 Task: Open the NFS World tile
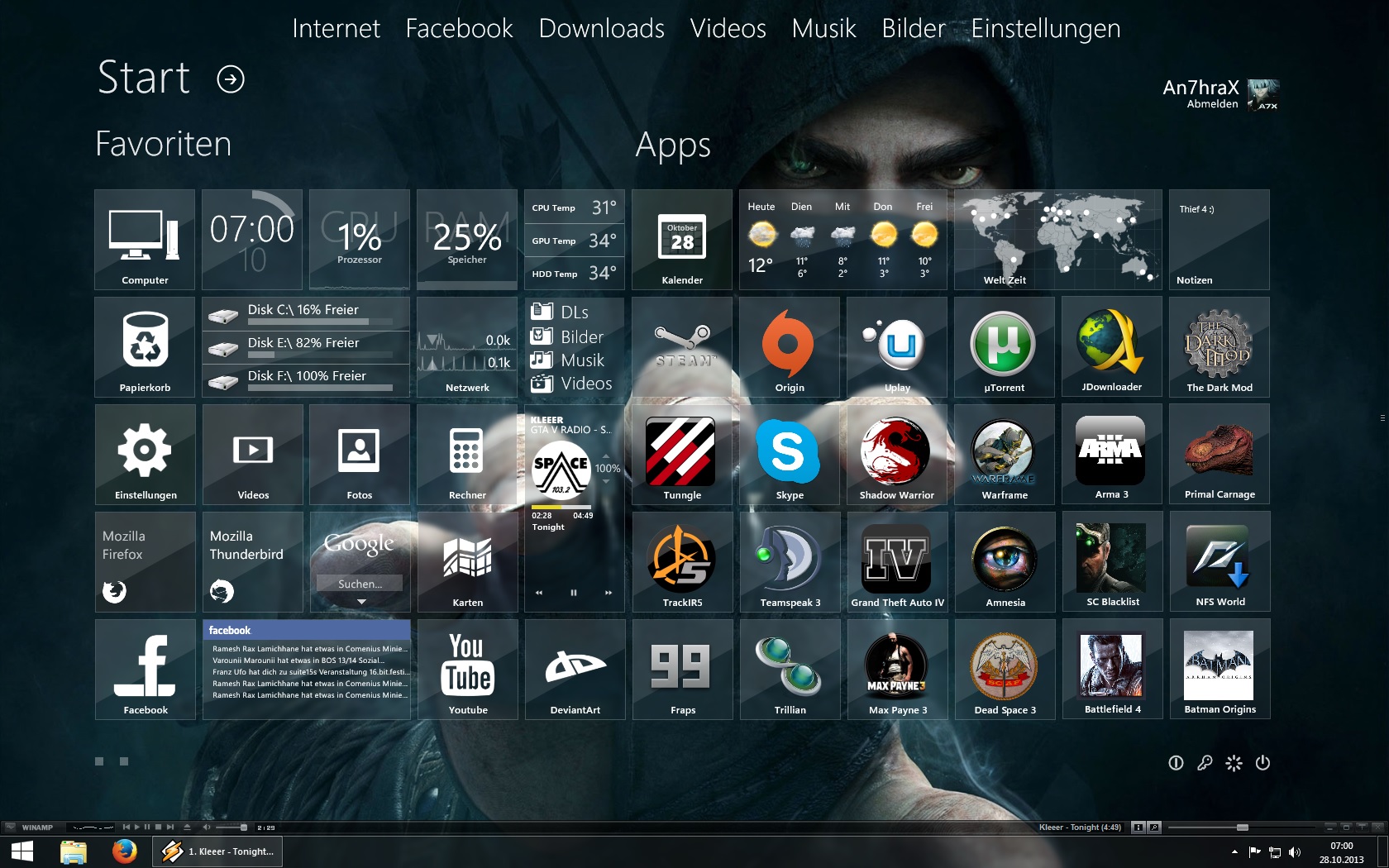1220,562
